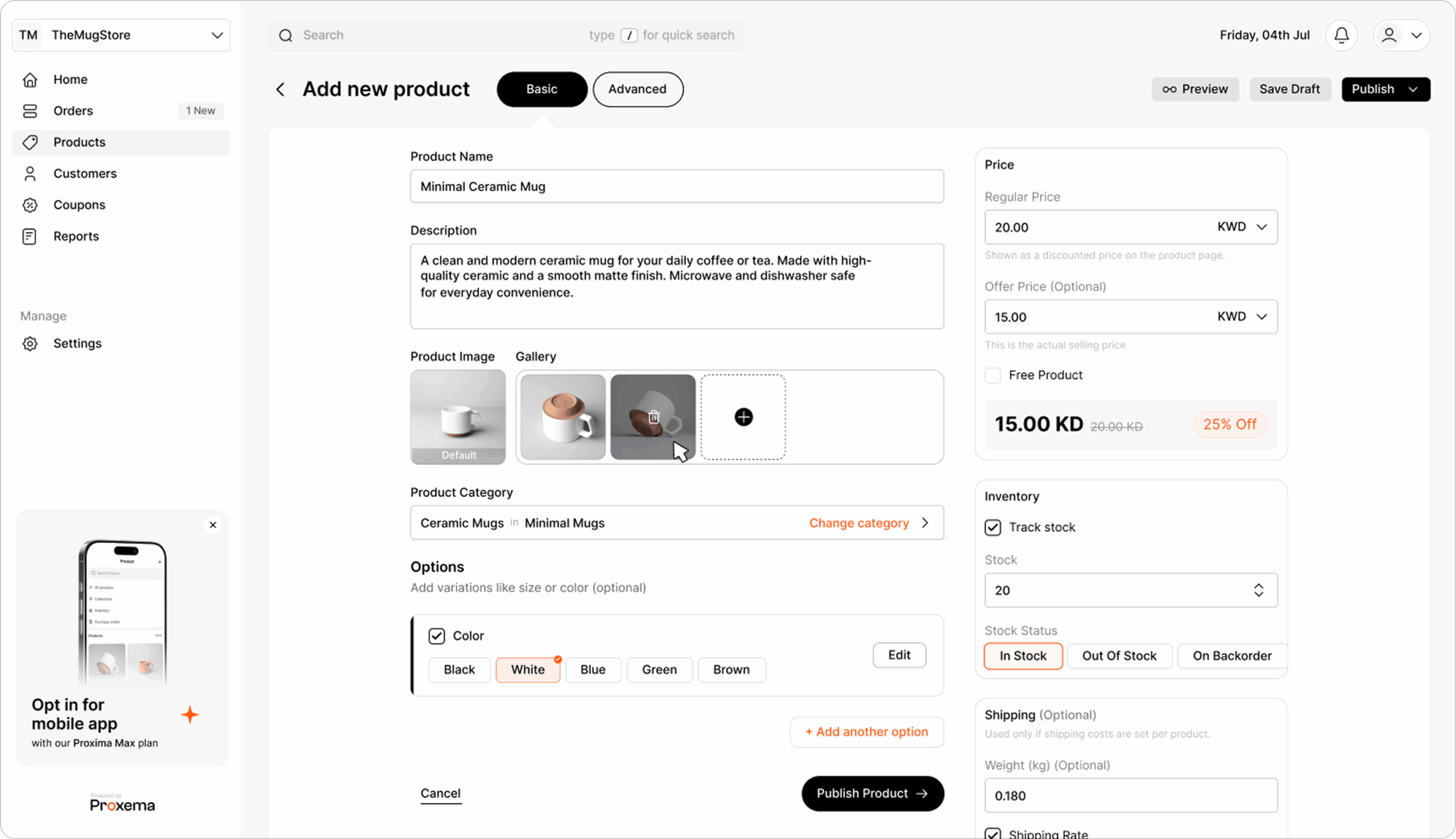Click Save Draft

[x=1289, y=89]
